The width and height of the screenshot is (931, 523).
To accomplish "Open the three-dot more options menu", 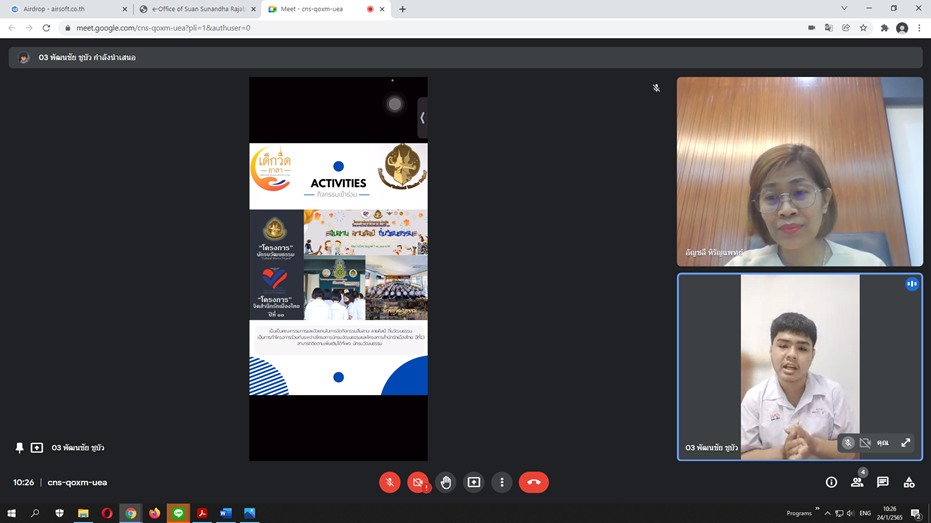I will pos(502,482).
